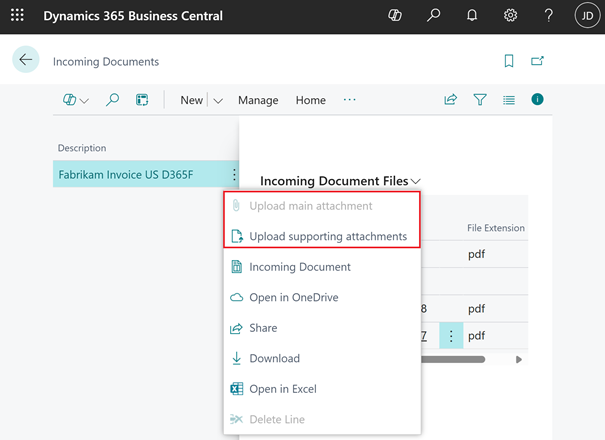This screenshot has height=440, width=605.
Task: Choose Share in the context menu
Action: click(322, 328)
